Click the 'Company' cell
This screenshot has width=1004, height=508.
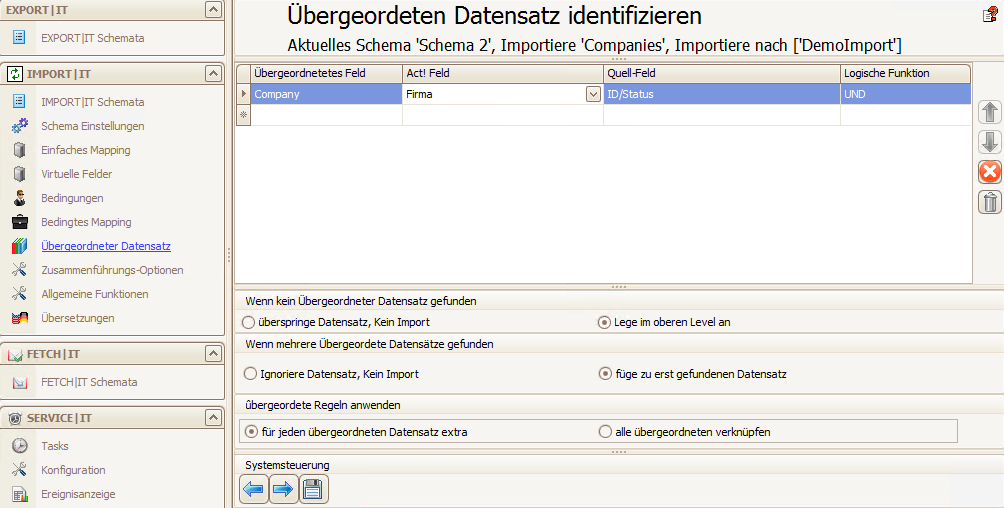coord(326,94)
